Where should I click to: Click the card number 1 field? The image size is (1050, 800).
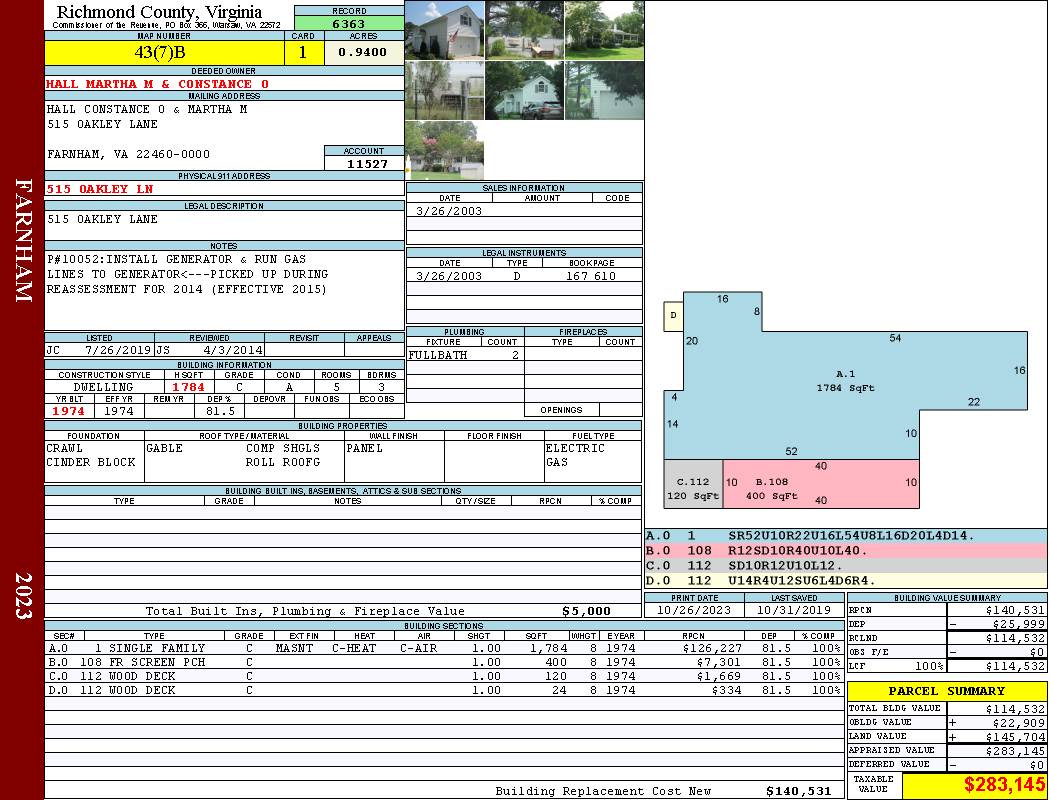pyautogui.click(x=303, y=52)
